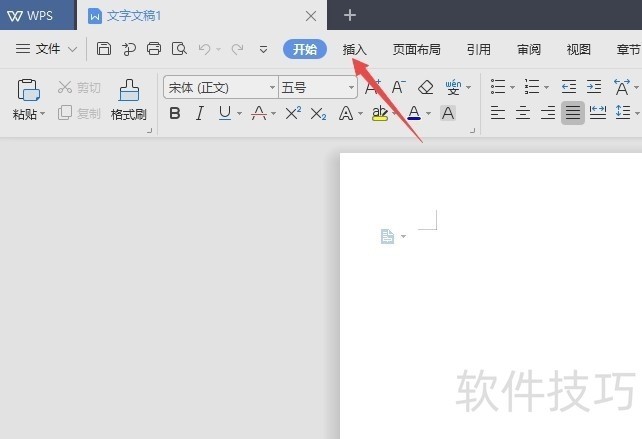
Task: Toggle Justify alignment
Action: pyautogui.click(x=573, y=113)
